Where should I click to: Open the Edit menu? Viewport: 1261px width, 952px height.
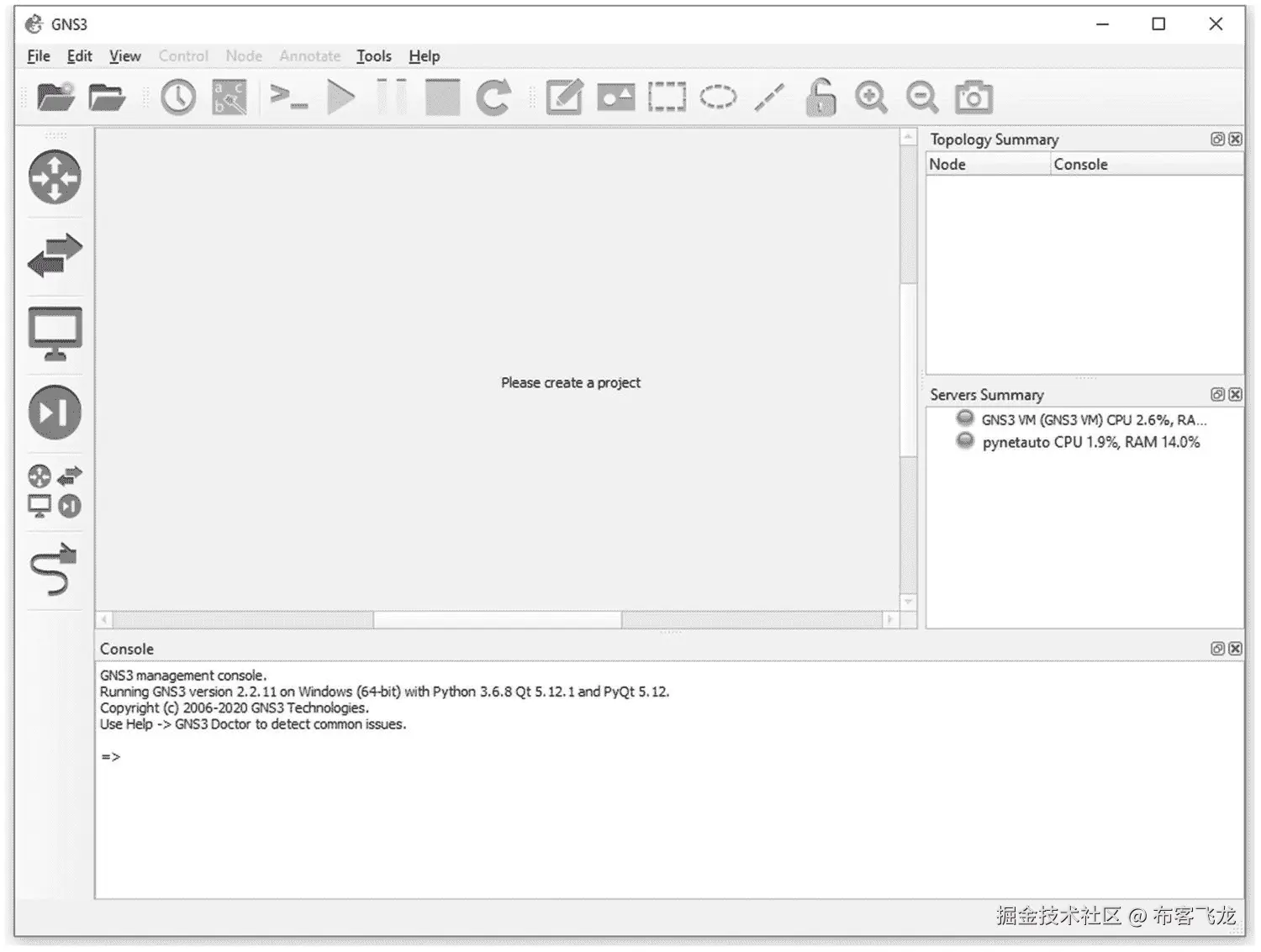click(x=80, y=56)
